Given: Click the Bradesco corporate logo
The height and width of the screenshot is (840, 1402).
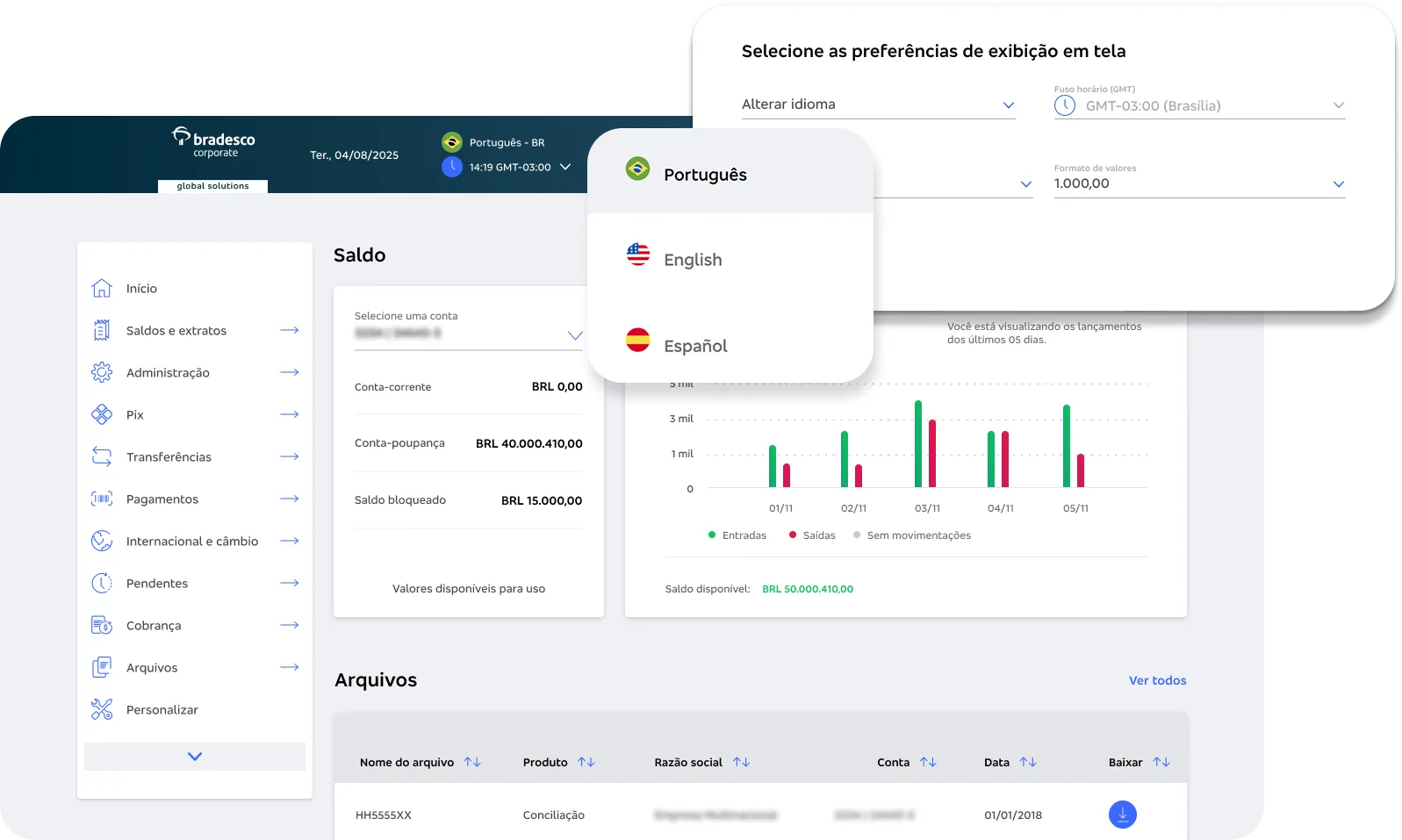Looking at the screenshot, I should (x=213, y=144).
